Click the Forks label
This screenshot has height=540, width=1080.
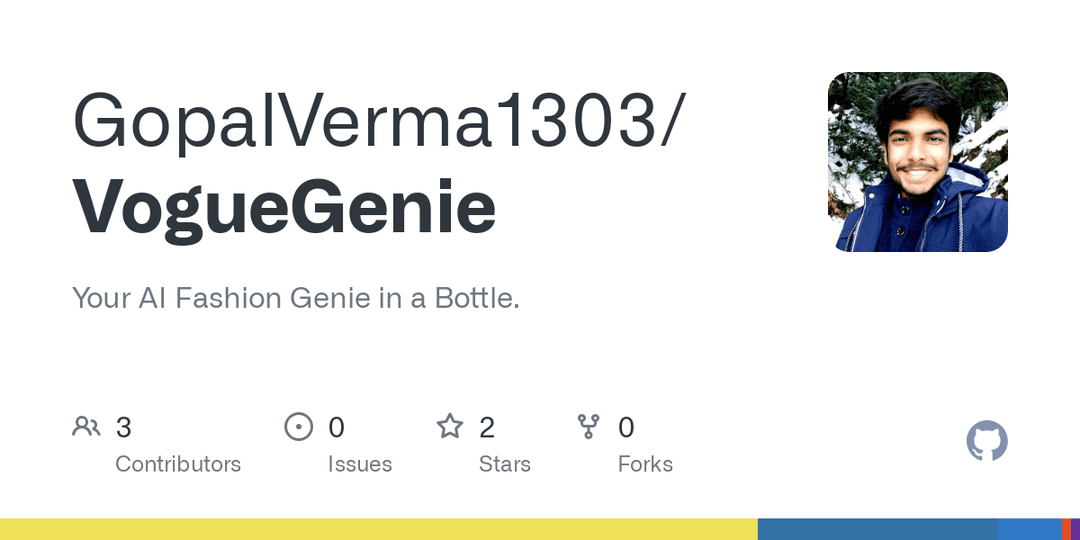coord(645,464)
